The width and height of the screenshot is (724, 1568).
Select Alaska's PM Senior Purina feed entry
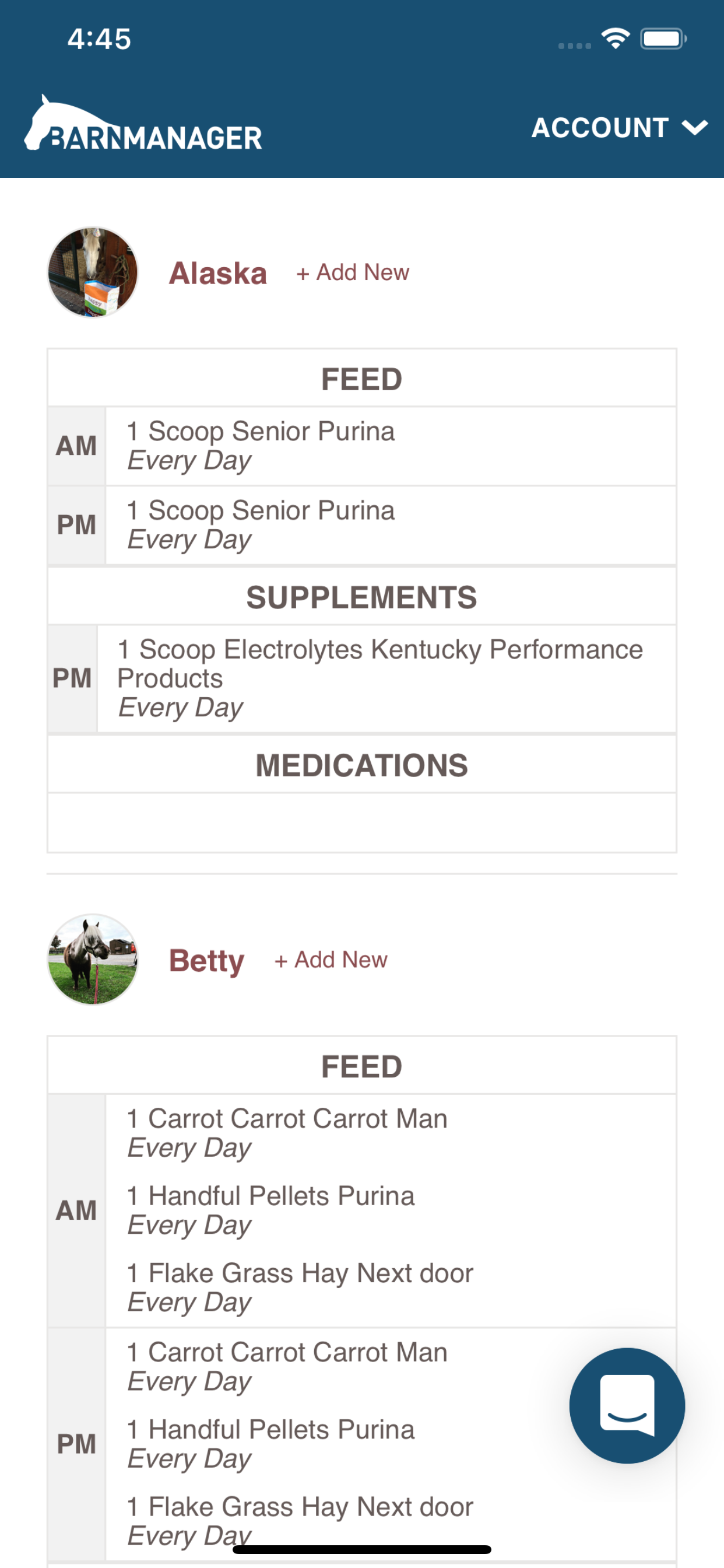click(391, 524)
